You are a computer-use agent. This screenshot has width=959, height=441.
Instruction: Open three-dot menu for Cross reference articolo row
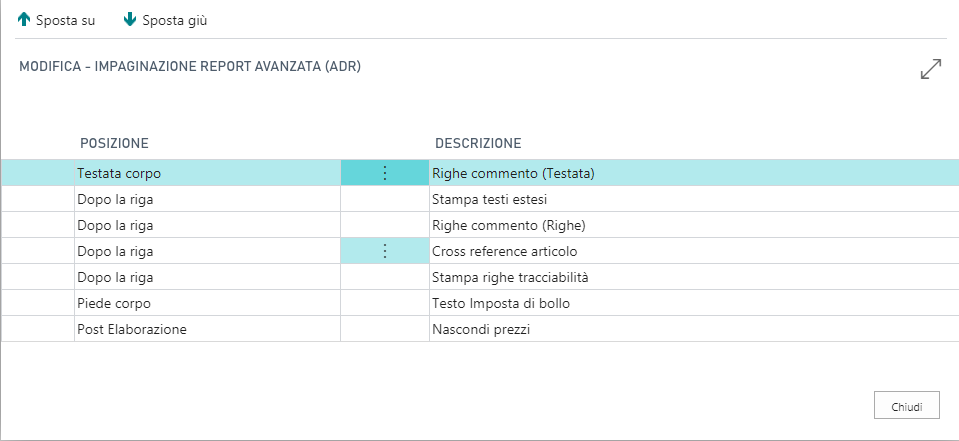[x=385, y=251]
